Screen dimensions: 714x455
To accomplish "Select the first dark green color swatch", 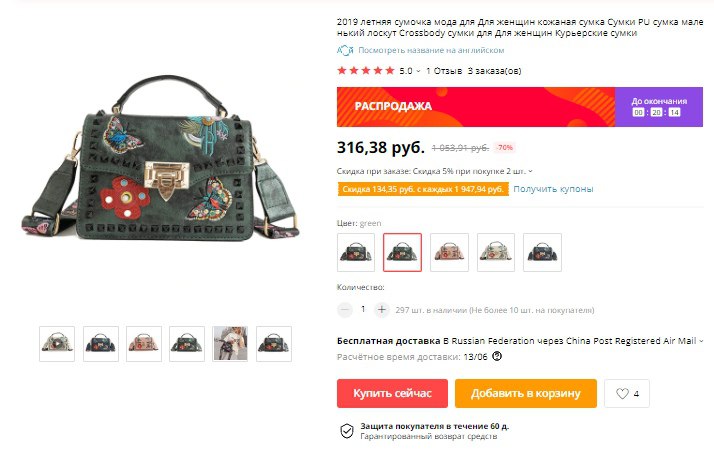I will pos(356,252).
